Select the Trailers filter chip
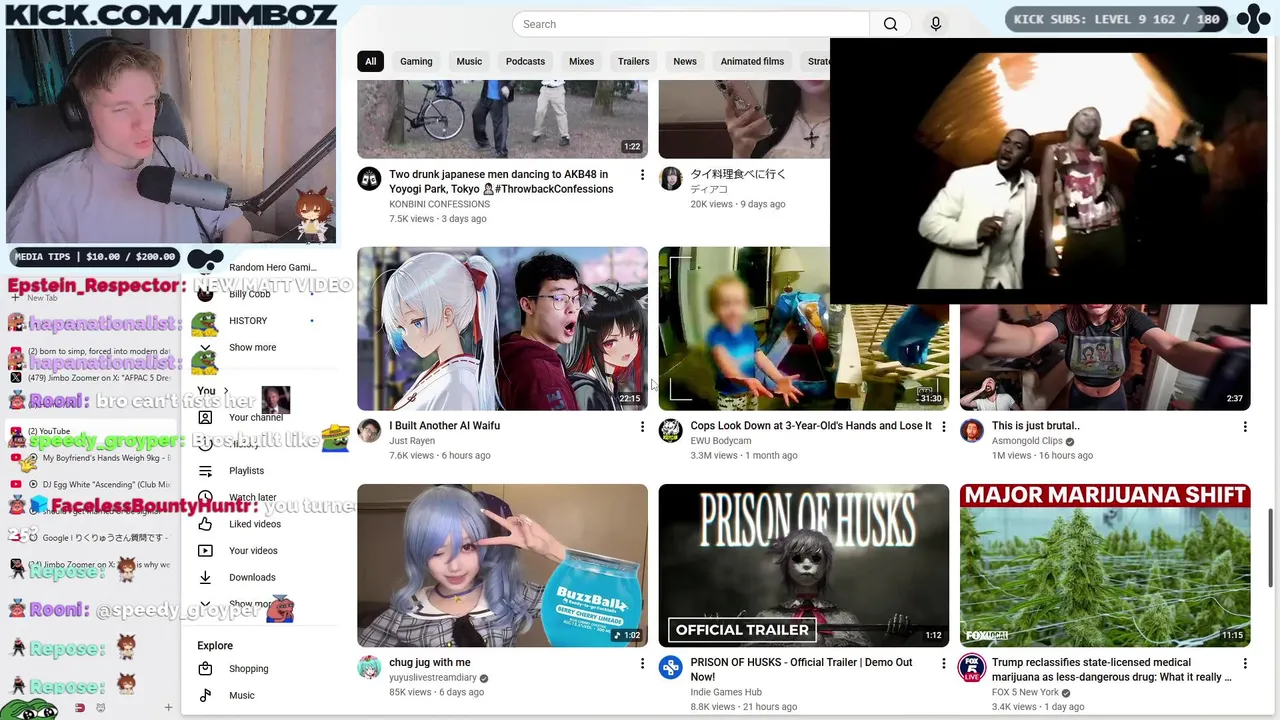 pos(633,62)
